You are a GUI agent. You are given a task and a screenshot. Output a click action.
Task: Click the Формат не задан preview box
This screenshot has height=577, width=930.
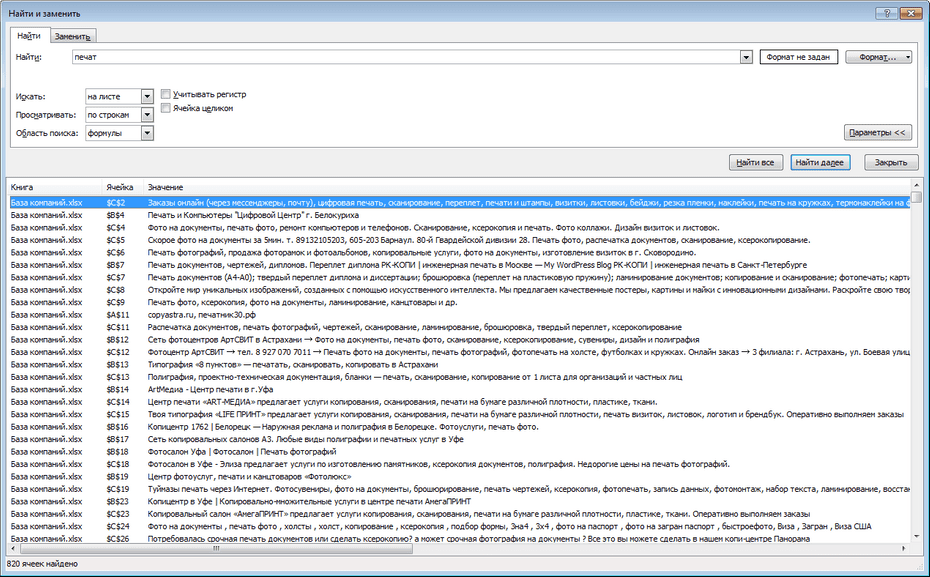click(x=798, y=57)
